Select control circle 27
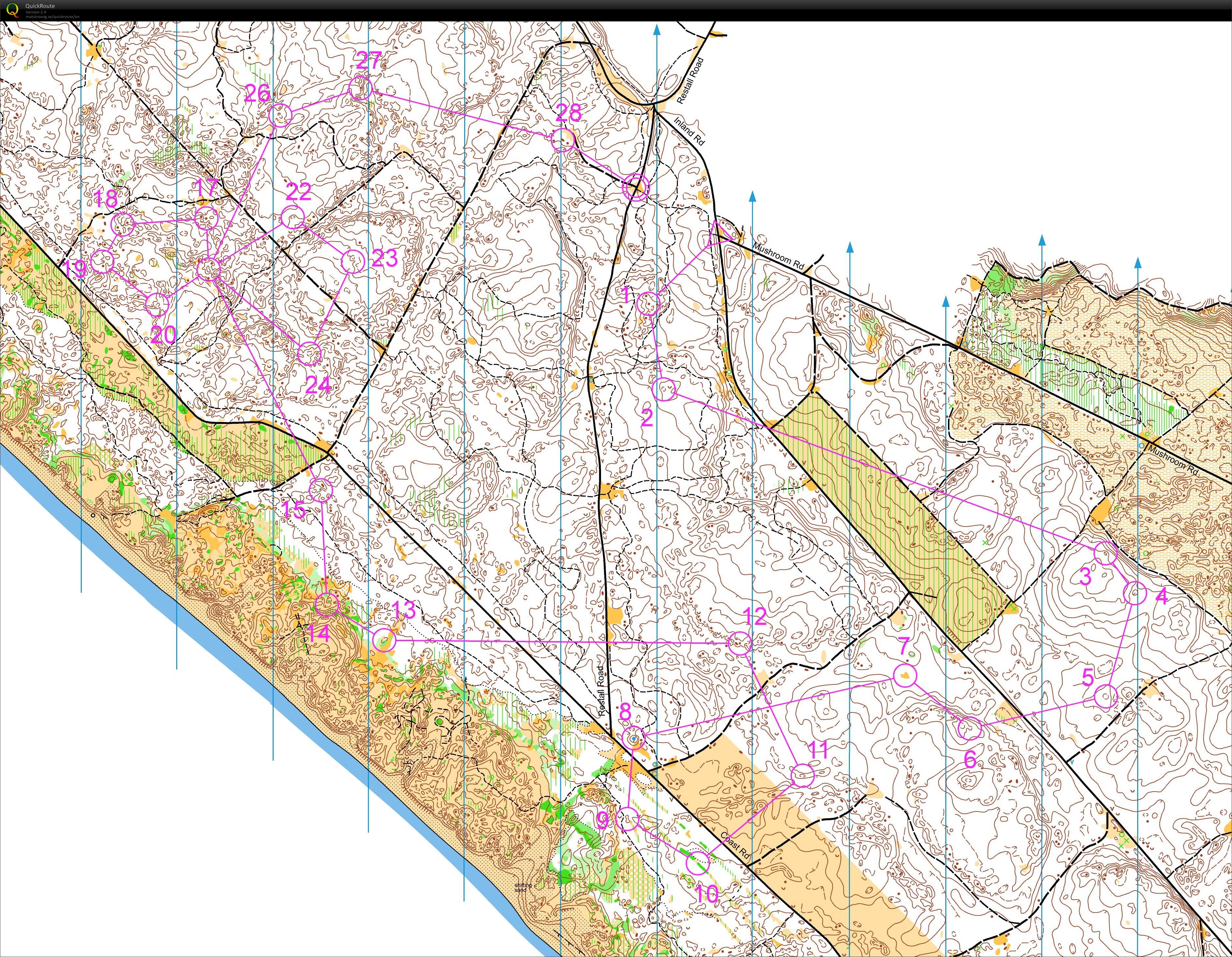This screenshot has width=1232, height=957. pyautogui.click(x=360, y=88)
